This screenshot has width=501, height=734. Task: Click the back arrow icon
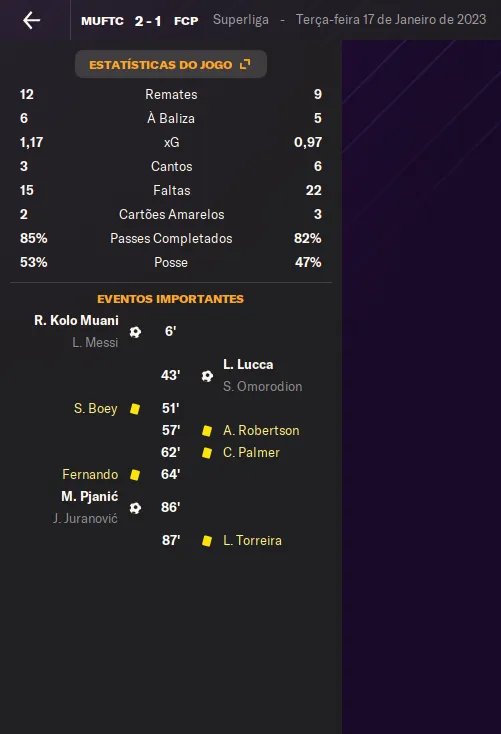pyautogui.click(x=31, y=20)
